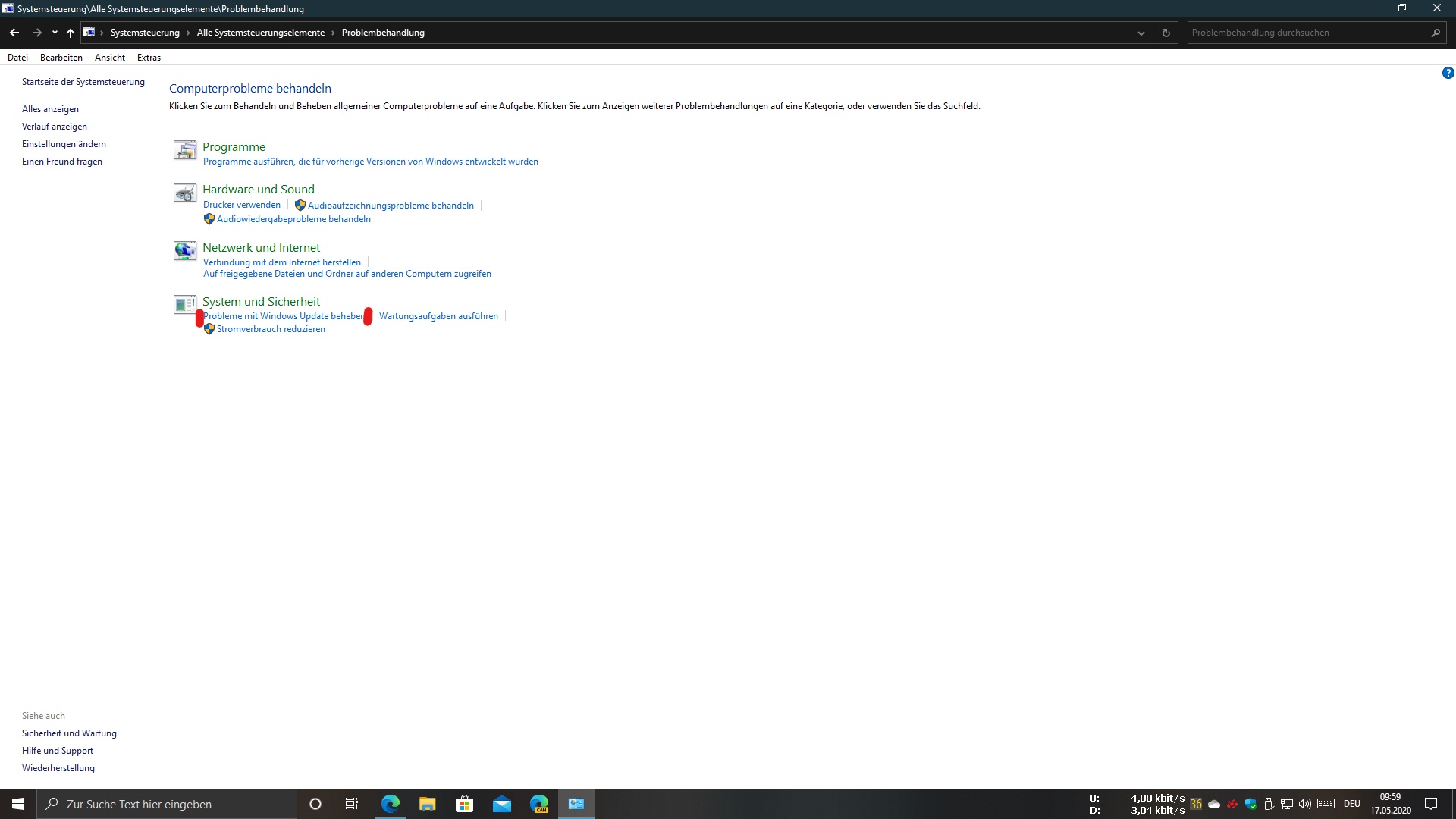Click the System und Sicherheit icon

(184, 305)
